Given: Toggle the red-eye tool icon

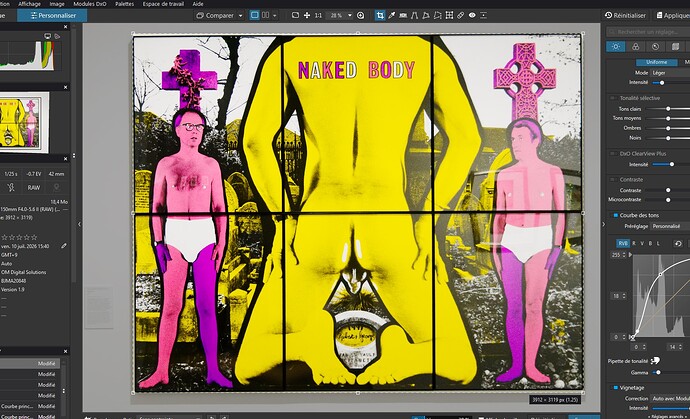Looking at the screenshot, I should point(472,15).
